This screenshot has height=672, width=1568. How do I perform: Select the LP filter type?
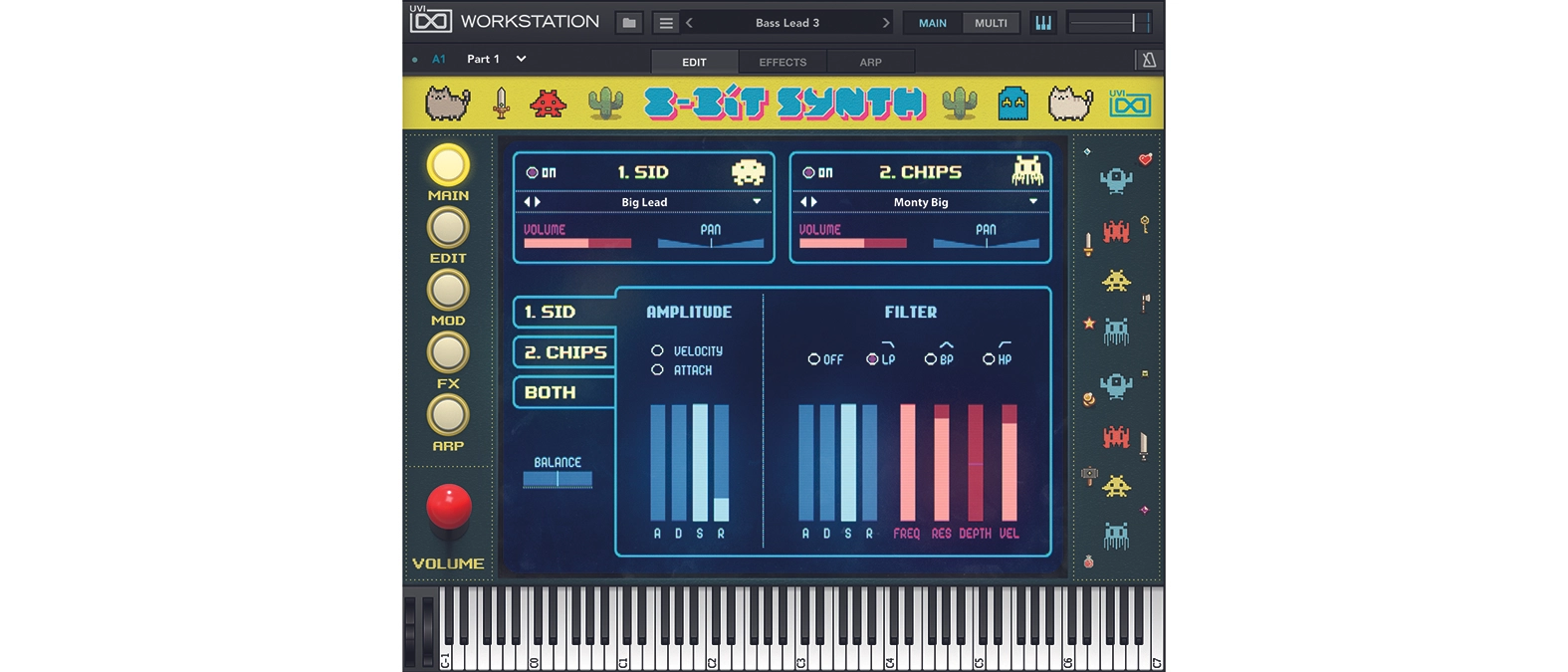pos(872,359)
